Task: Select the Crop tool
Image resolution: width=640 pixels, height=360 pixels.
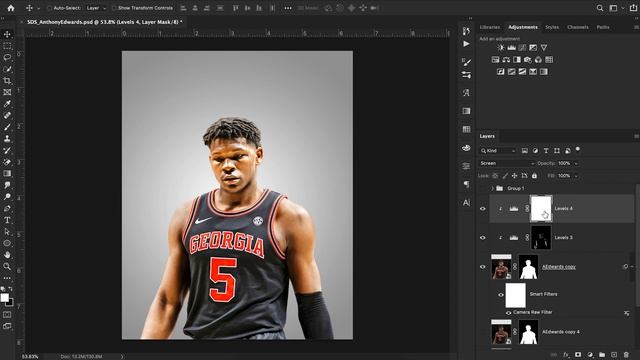Action: [7, 80]
